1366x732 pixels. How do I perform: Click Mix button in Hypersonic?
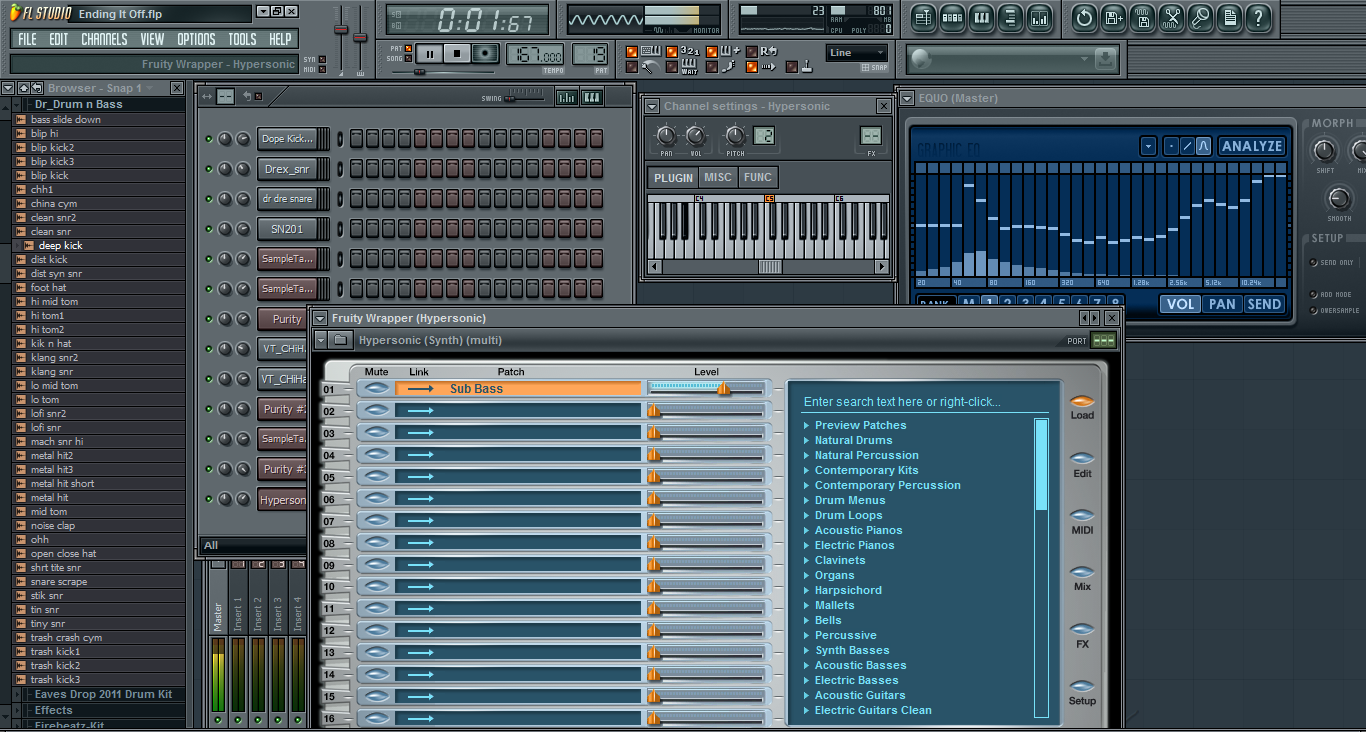1082,579
